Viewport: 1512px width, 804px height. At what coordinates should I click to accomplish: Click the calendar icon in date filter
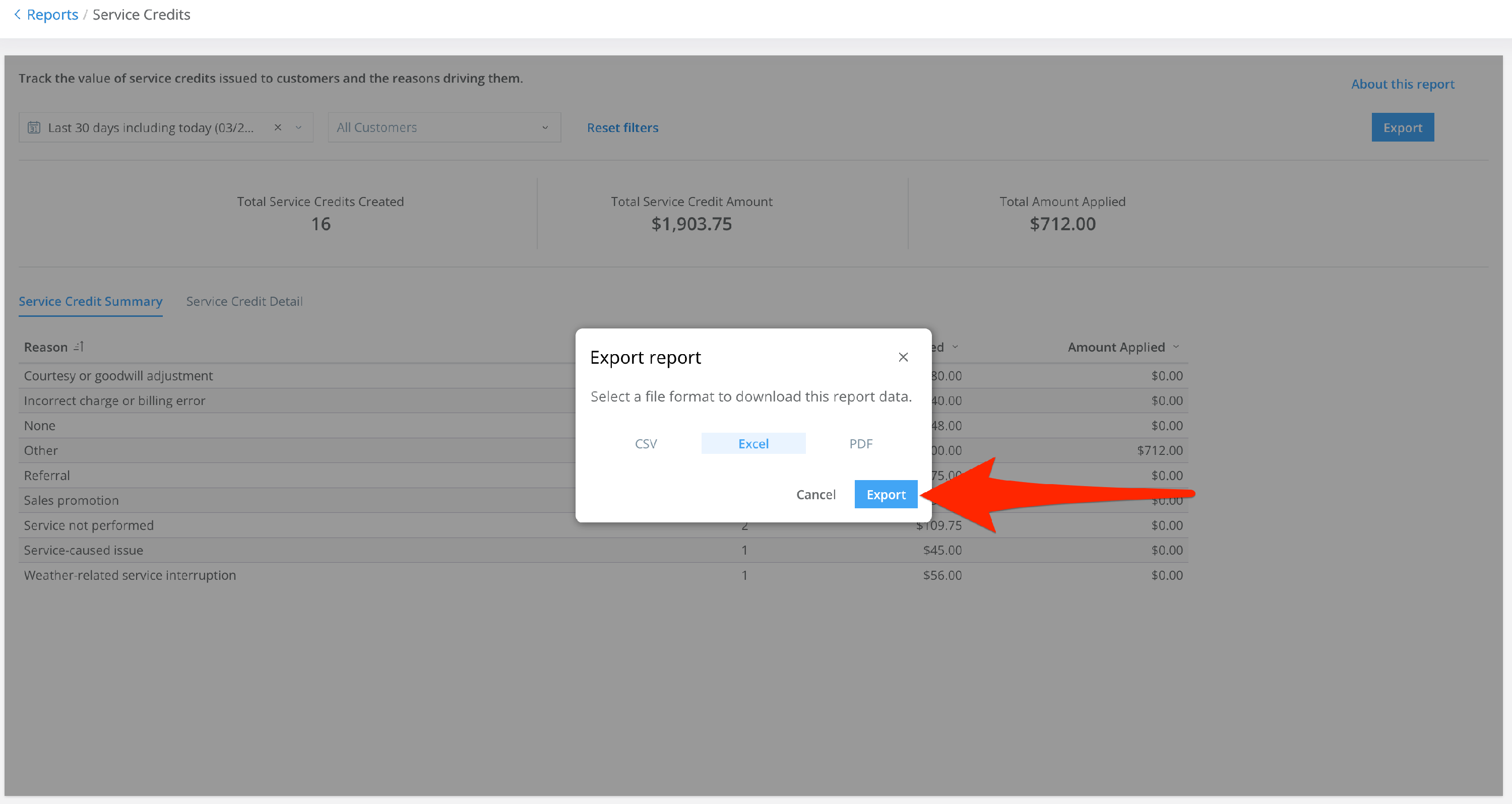pyautogui.click(x=34, y=127)
